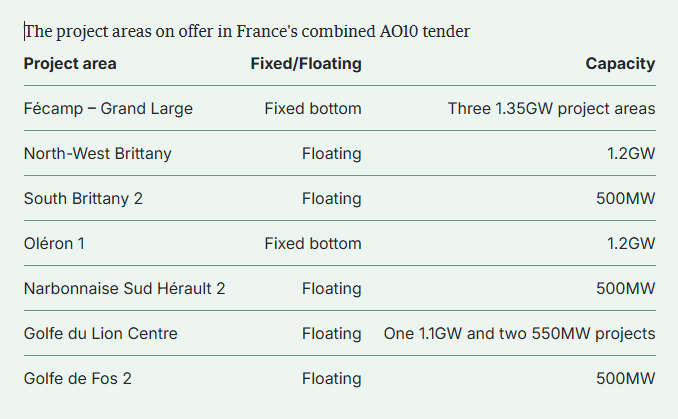Click "Floating" in the South Brittany 2 row

click(x=331, y=198)
